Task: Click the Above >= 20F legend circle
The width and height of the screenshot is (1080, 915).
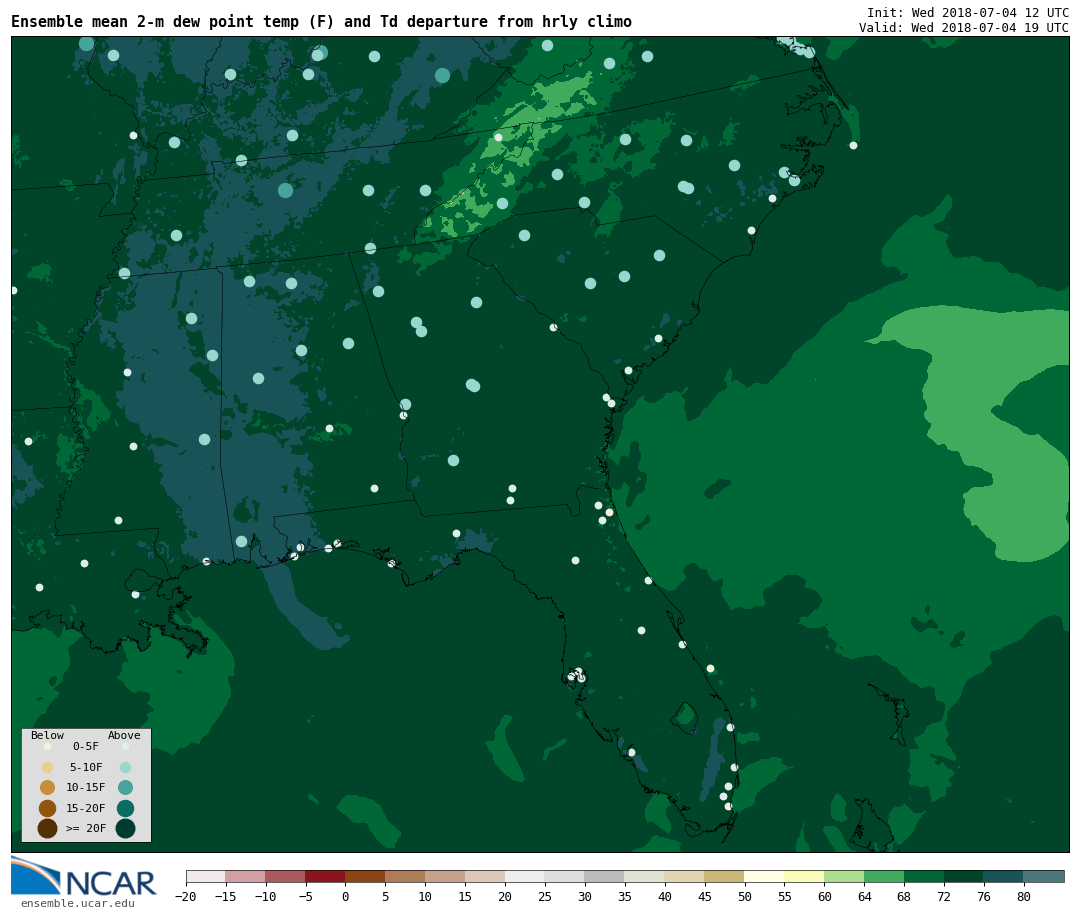Action: point(125,828)
